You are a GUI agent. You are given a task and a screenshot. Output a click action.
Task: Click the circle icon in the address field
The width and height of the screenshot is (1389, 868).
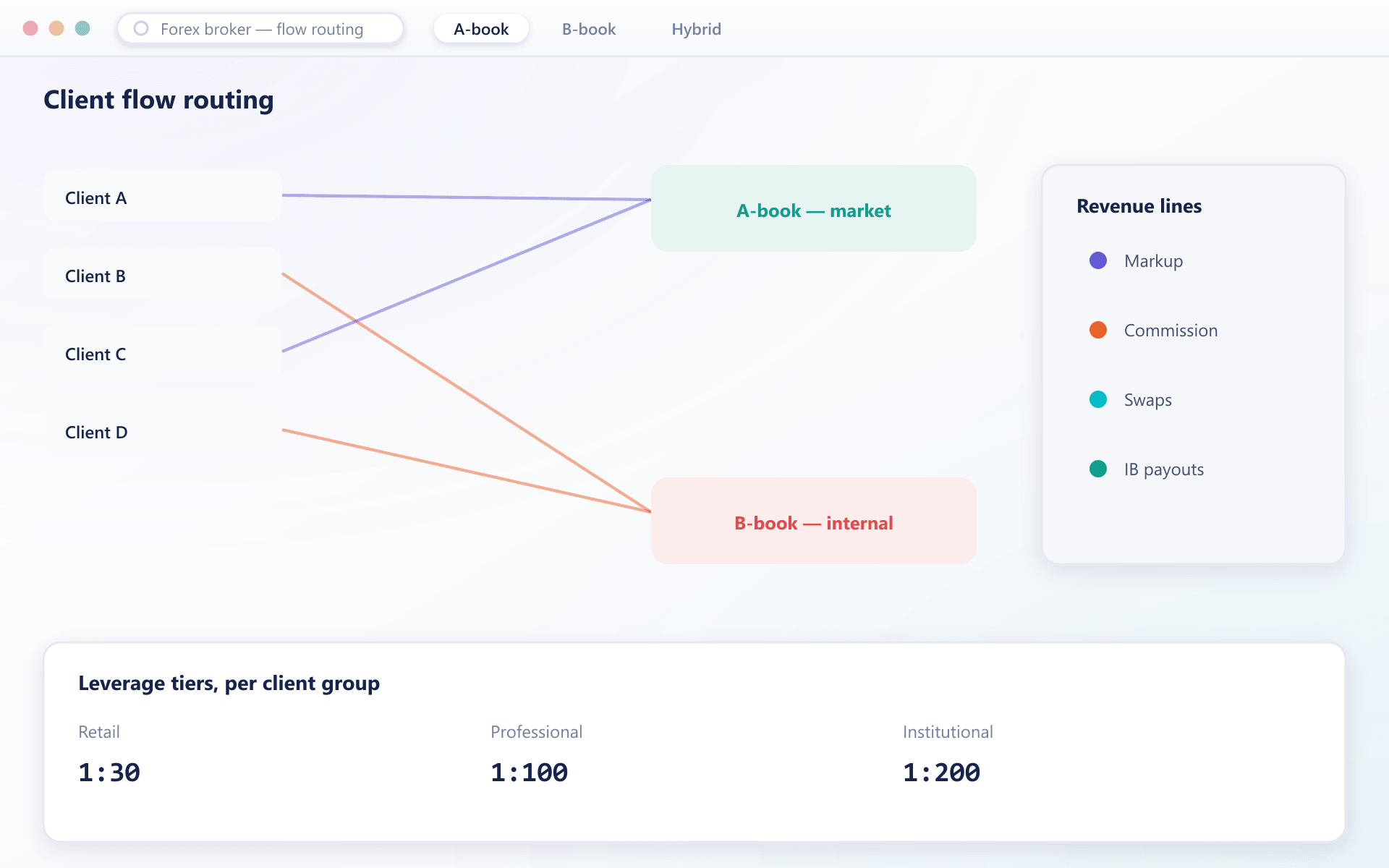[x=141, y=28]
